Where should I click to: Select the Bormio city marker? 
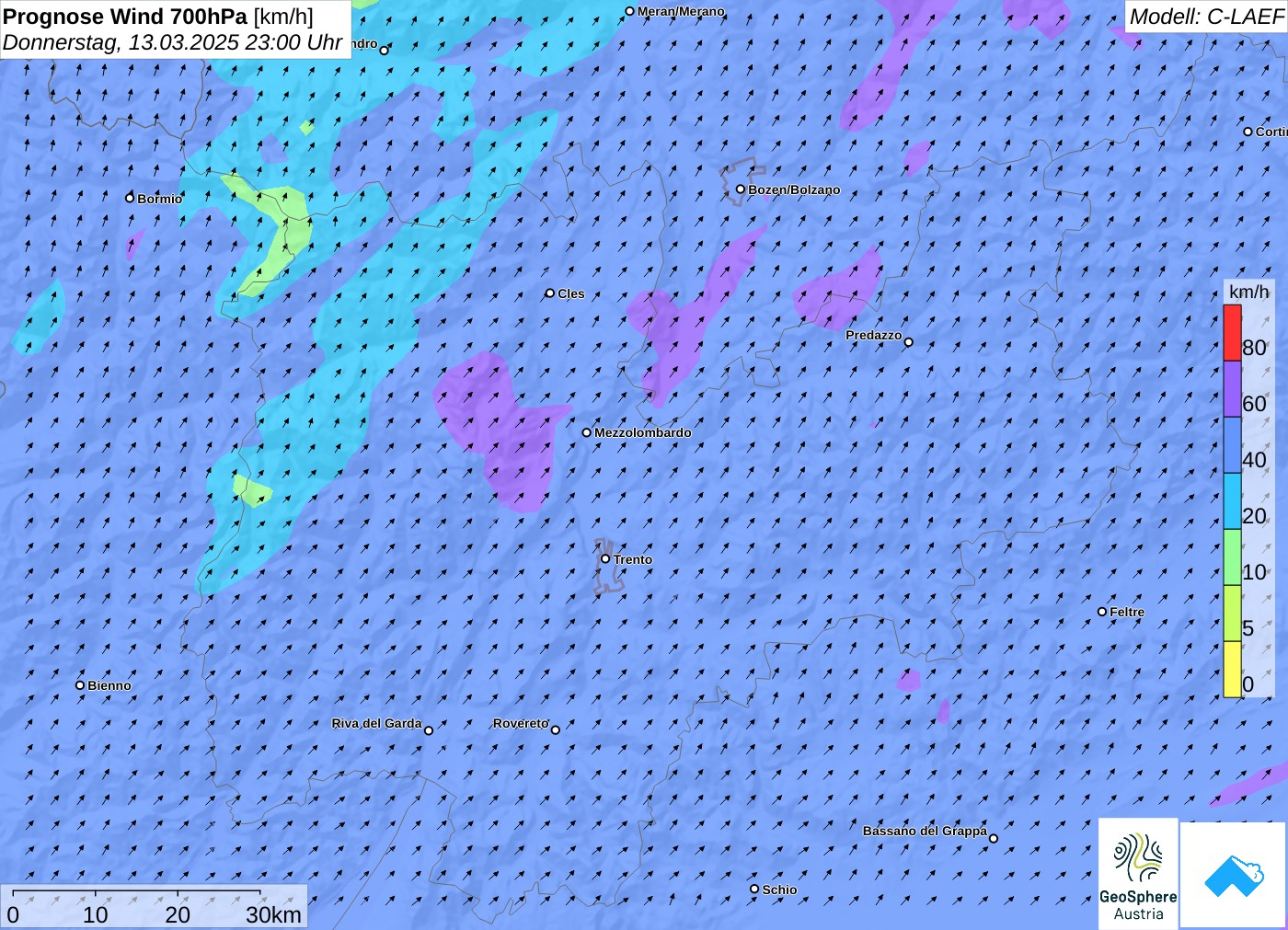[x=130, y=198]
